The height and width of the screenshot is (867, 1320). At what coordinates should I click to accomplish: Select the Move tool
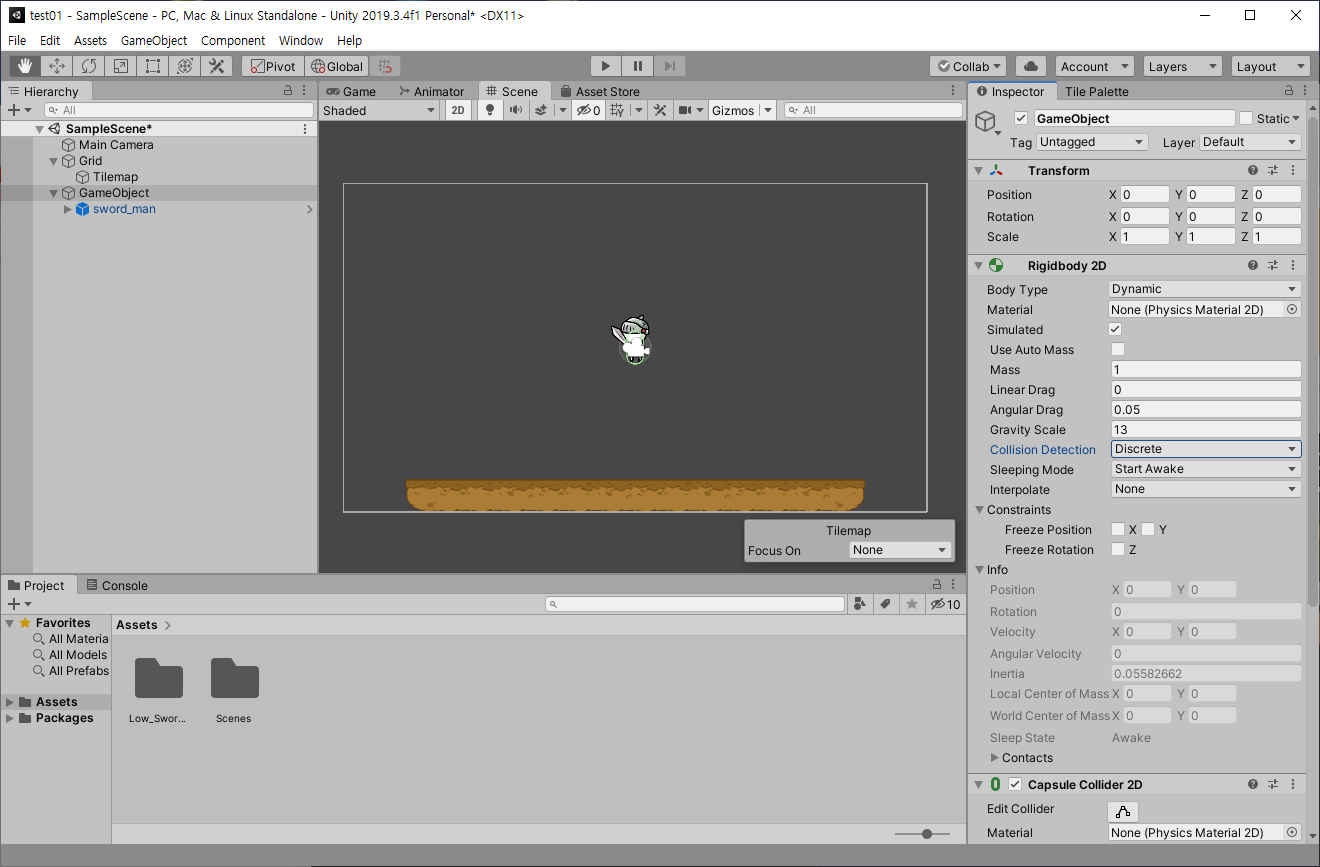[x=56, y=65]
